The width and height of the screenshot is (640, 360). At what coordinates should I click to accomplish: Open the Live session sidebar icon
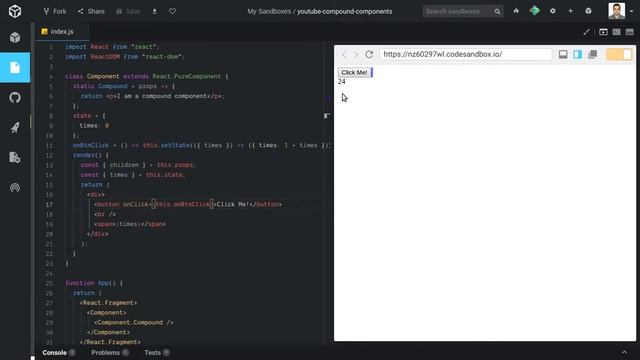click(15, 187)
